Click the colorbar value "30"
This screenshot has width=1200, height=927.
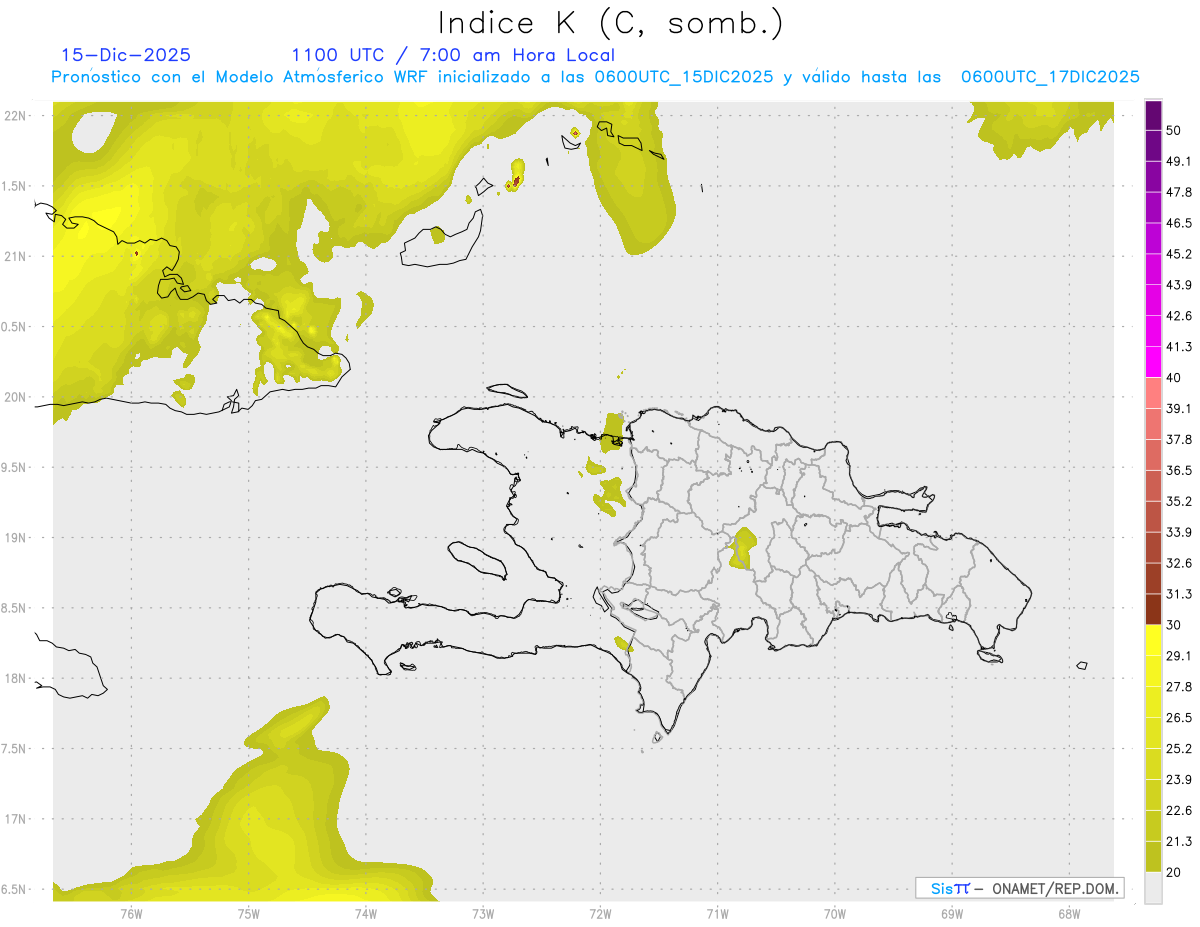[x=1175, y=625]
